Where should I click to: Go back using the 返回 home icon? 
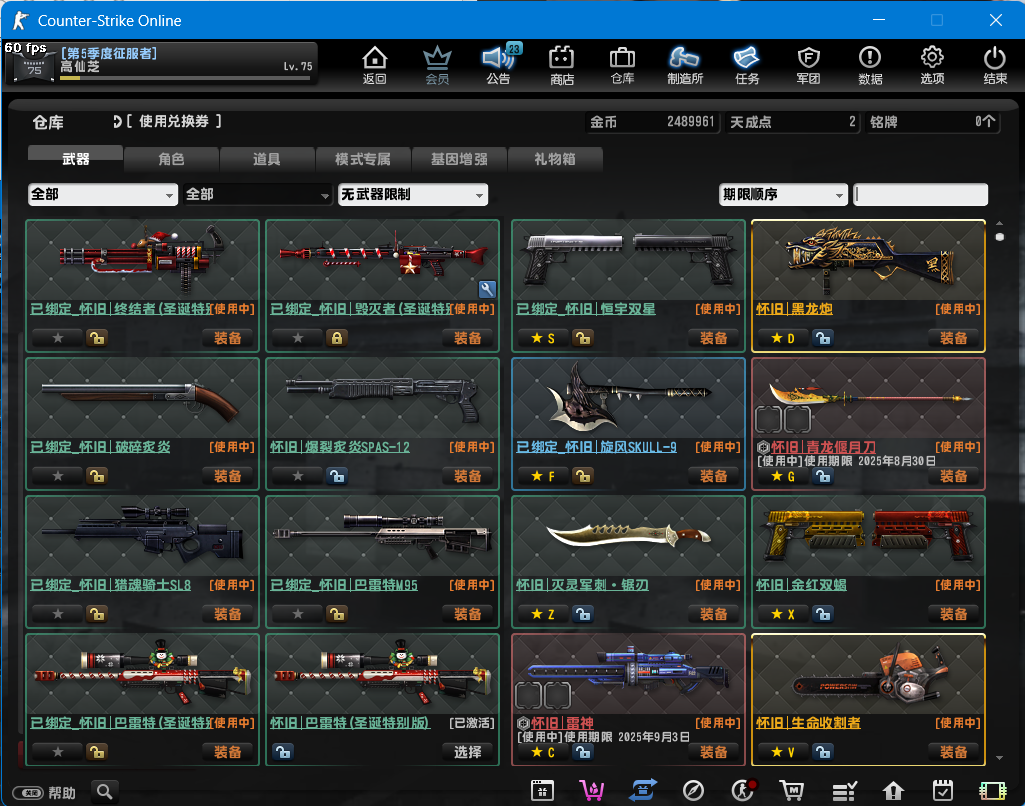click(x=375, y=65)
